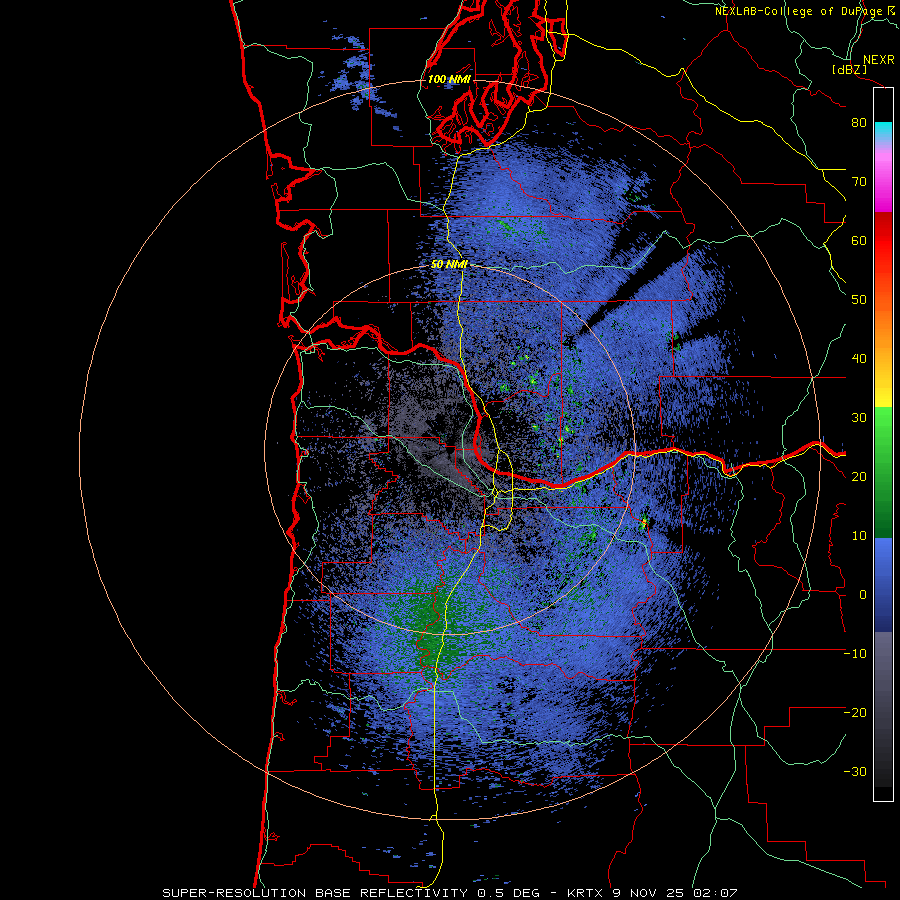Screen dimensions: 900x900
Task: Click the 20 dBZ scale value
Action: click(x=859, y=476)
